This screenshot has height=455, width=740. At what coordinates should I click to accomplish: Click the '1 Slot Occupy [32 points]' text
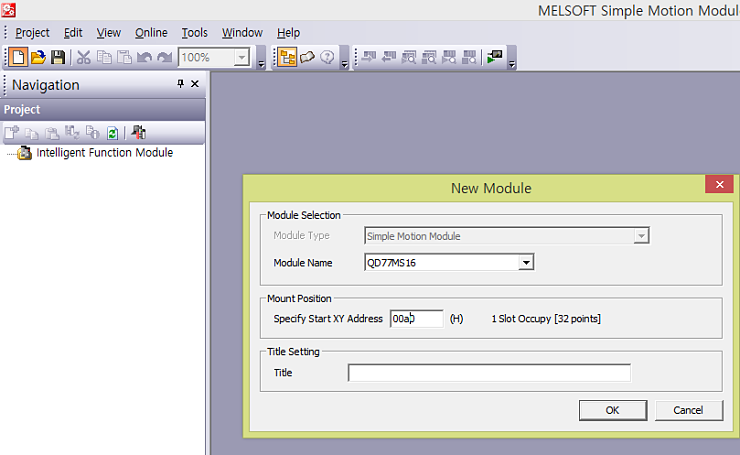pos(546,319)
